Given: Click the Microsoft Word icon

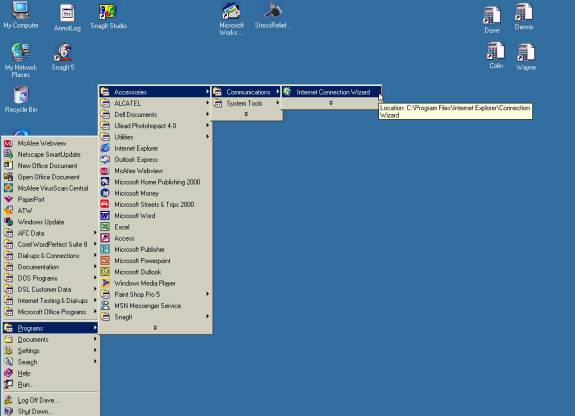Looking at the screenshot, I should [105, 216].
